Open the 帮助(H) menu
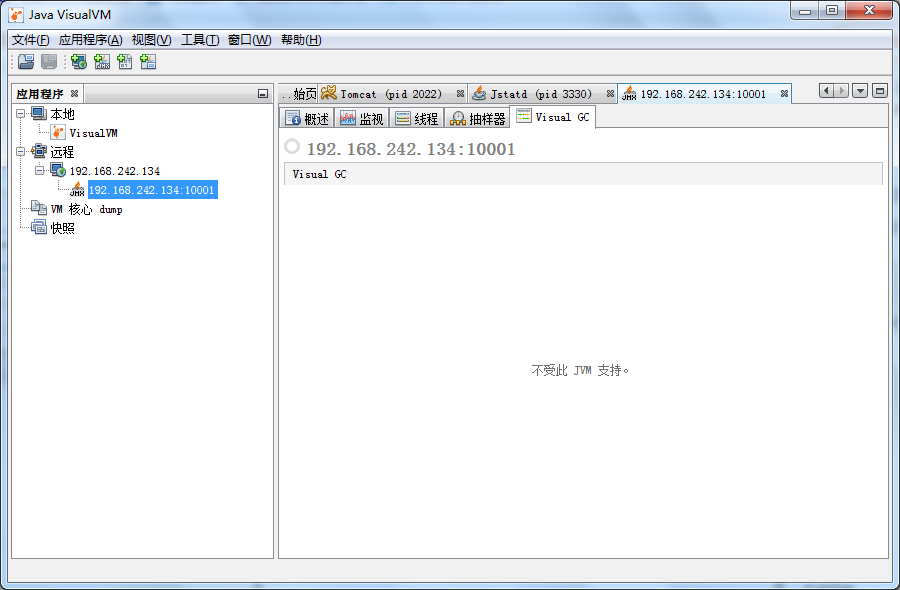900x590 pixels. (x=301, y=40)
